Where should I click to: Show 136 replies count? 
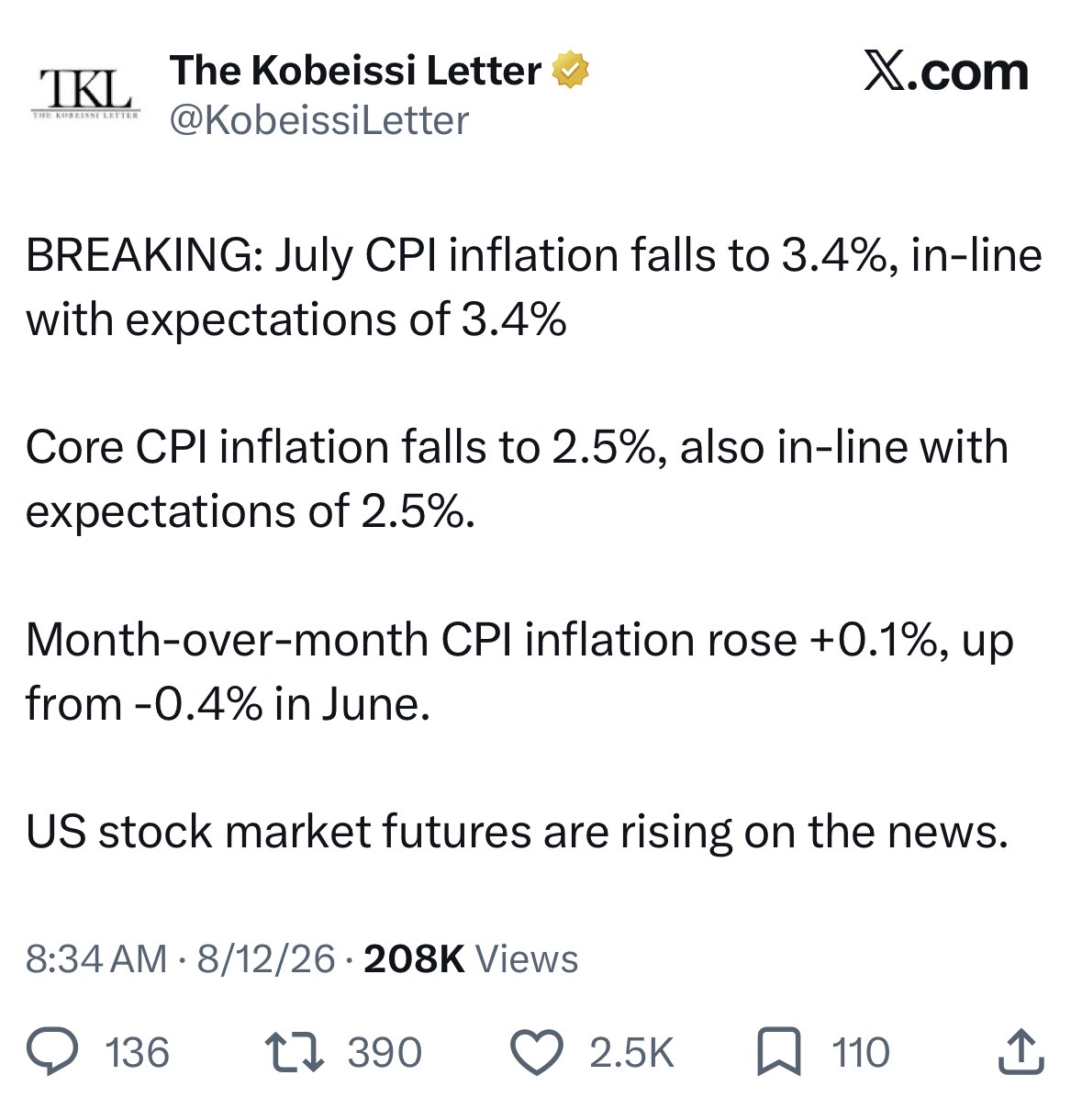(x=138, y=1053)
